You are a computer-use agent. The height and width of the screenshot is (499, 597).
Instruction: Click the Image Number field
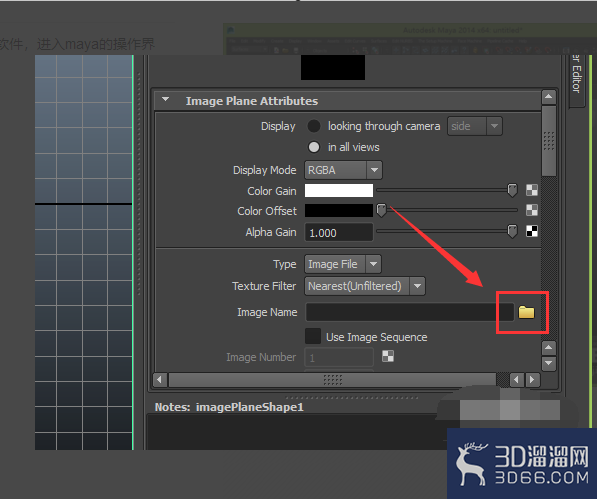point(339,358)
